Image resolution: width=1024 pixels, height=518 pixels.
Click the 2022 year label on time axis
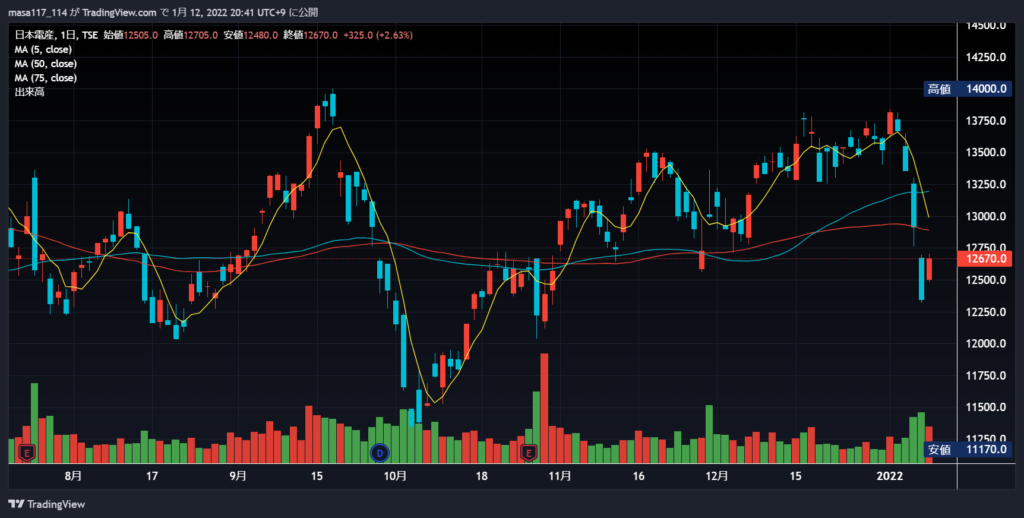coord(889,476)
